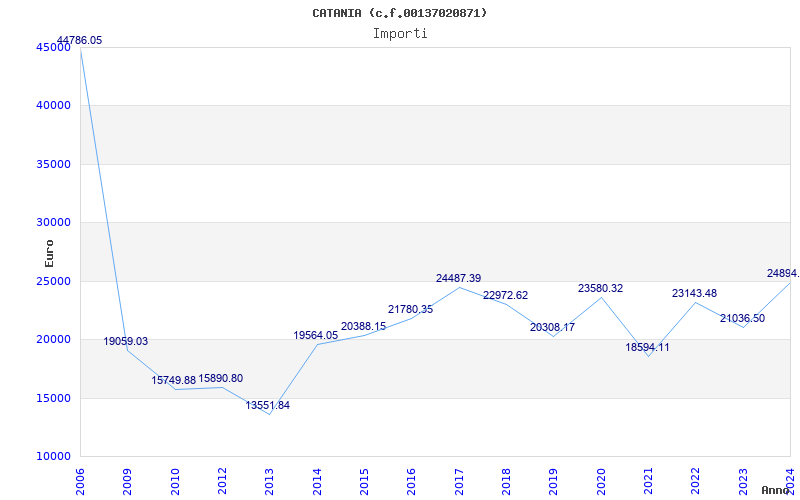Click the x-axis year 2018

click(506, 481)
